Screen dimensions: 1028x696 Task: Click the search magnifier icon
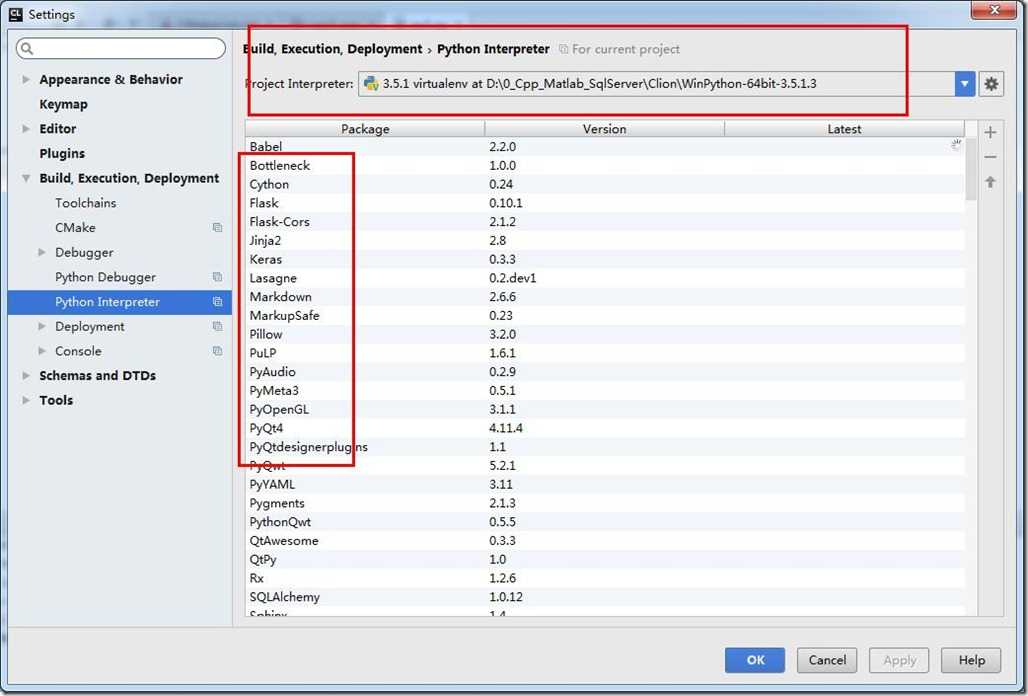click(27, 48)
